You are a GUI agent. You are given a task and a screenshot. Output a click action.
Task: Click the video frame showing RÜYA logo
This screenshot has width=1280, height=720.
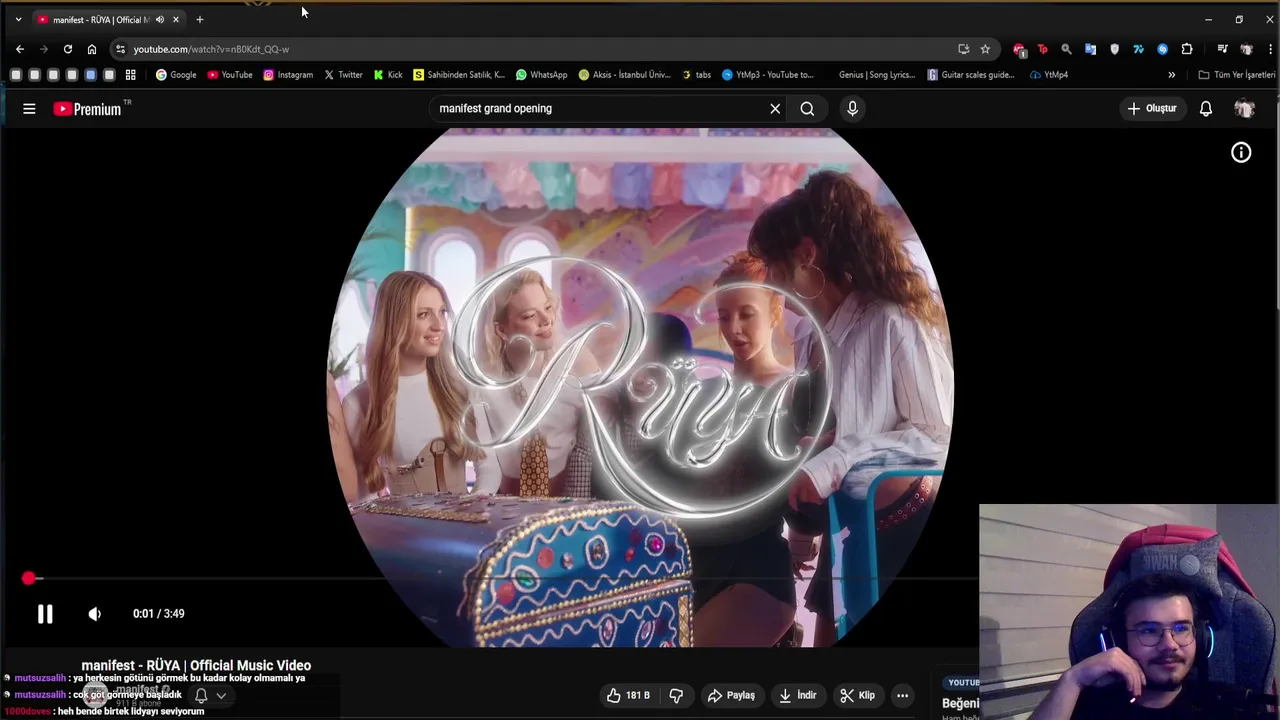pyautogui.click(x=640, y=388)
